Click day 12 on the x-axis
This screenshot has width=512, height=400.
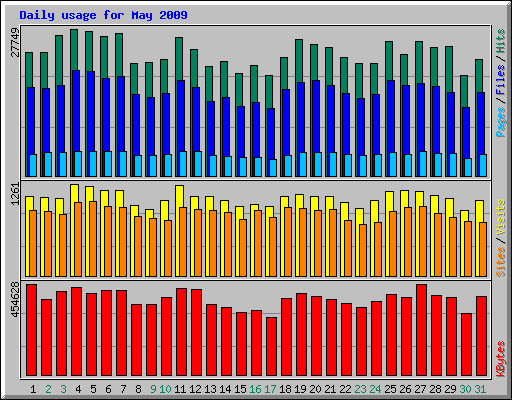click(x=195, y=389)
